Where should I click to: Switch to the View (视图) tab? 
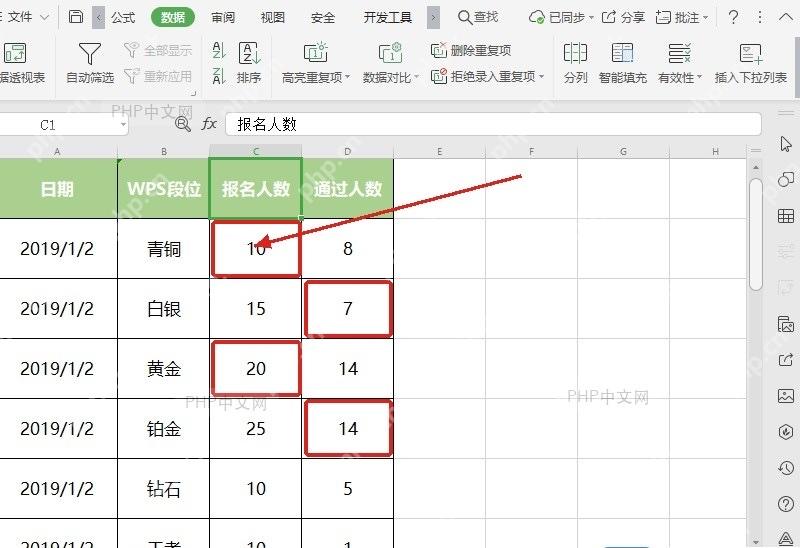[x=272, y=17]
